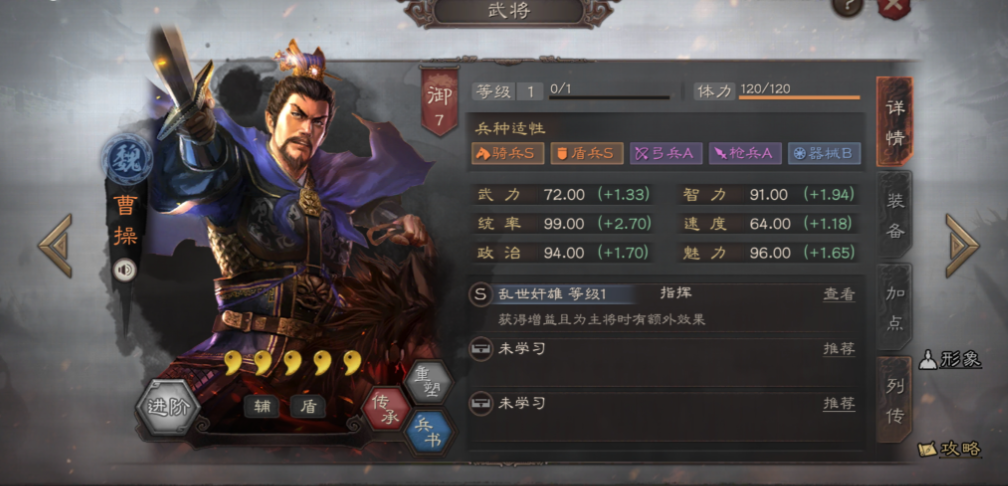Click 推荐 for the second unlearned skill
The image size is (1008, 486).
839,404
